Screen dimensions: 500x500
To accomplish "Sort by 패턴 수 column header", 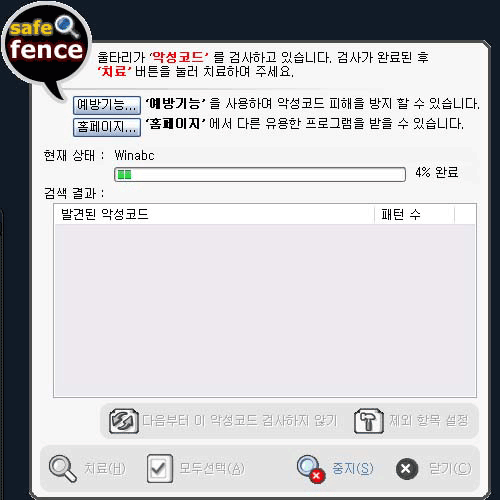I will tap(414, 214).
